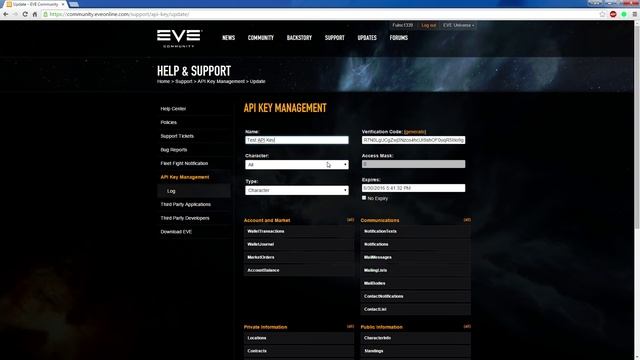Viewport: 640px width, 360px height.
Task: Click the green padlock in the address bar
Action: point(46,14)
